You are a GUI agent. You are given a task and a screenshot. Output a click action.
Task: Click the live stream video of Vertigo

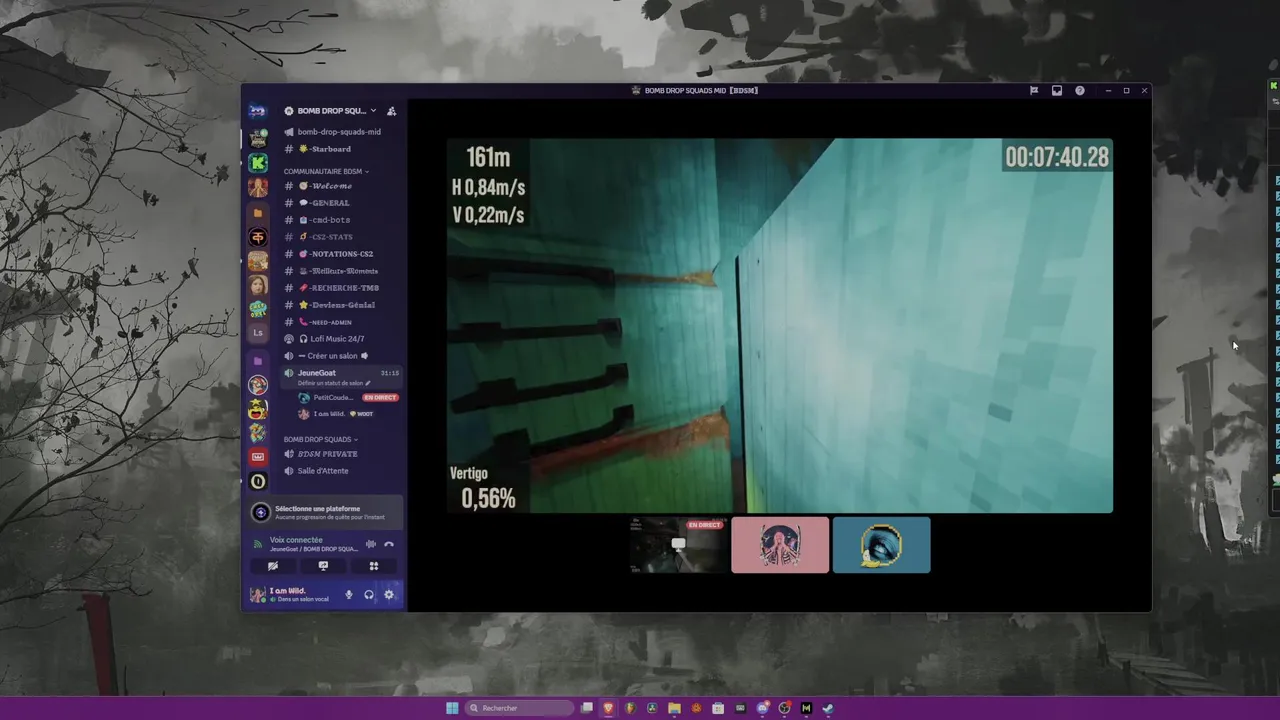point(779,326)
